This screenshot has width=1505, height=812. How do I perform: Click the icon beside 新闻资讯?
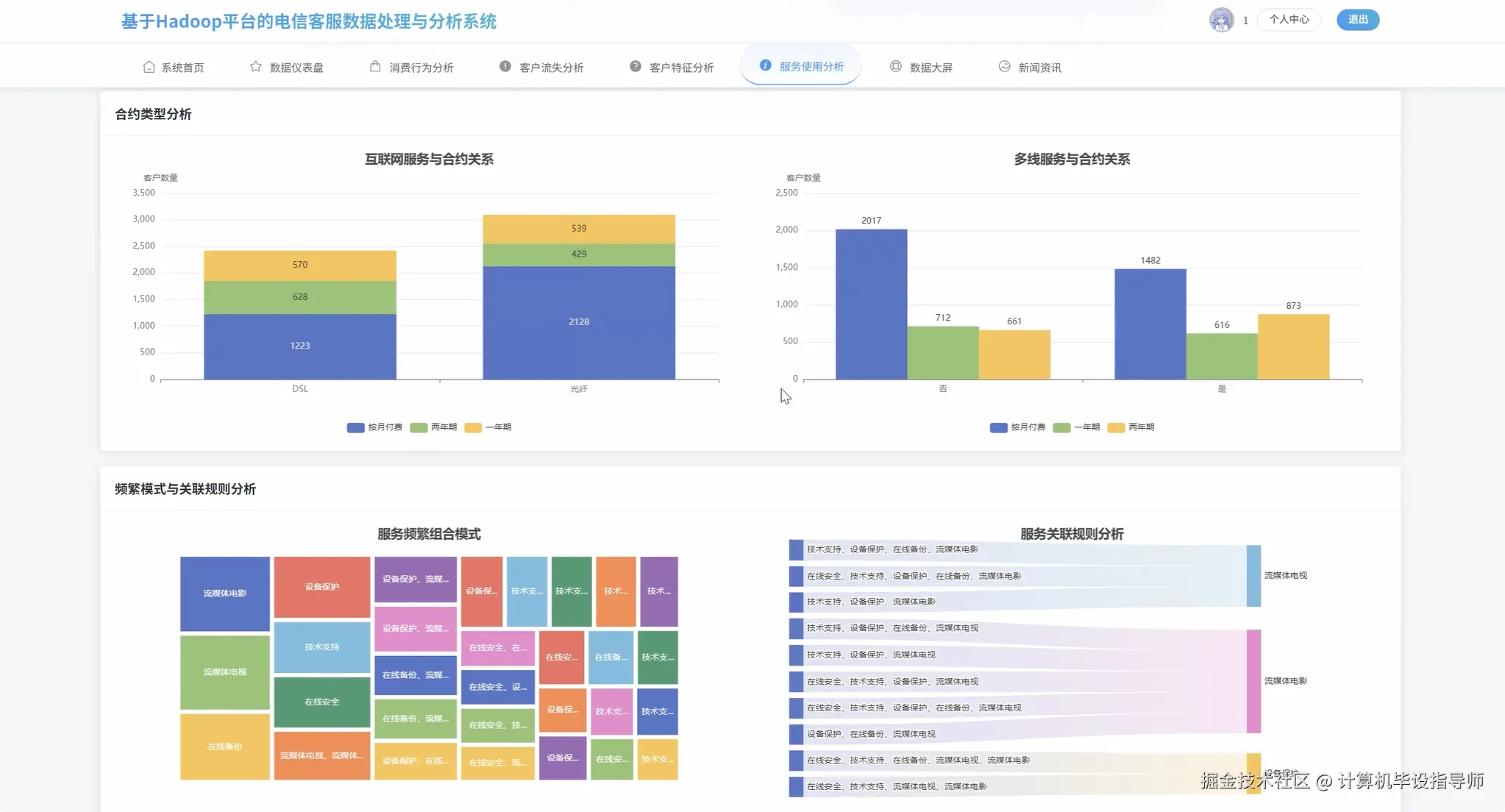click(x=1005, y=66)
